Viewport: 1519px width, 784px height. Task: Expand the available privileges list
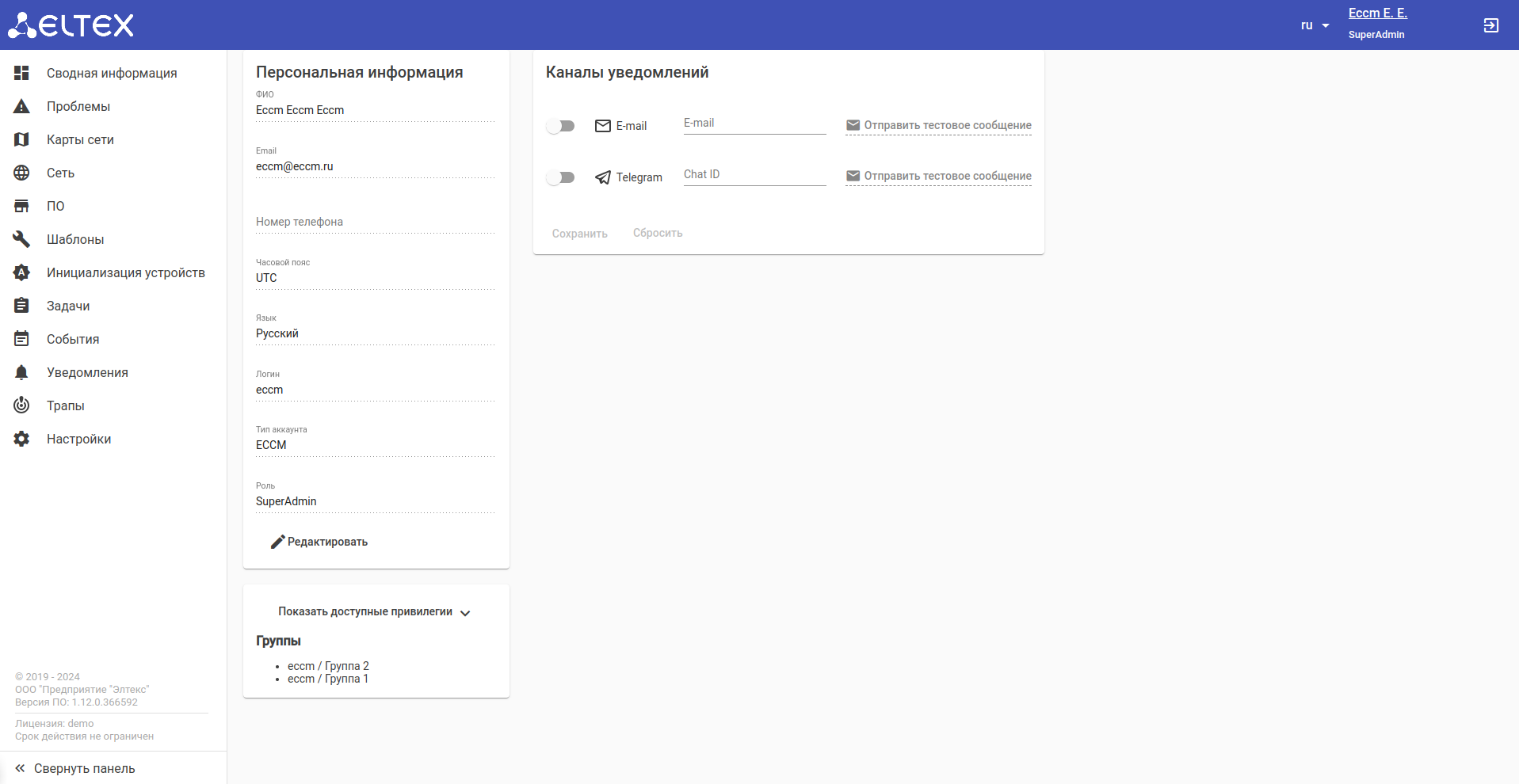(x=374, y=612)
